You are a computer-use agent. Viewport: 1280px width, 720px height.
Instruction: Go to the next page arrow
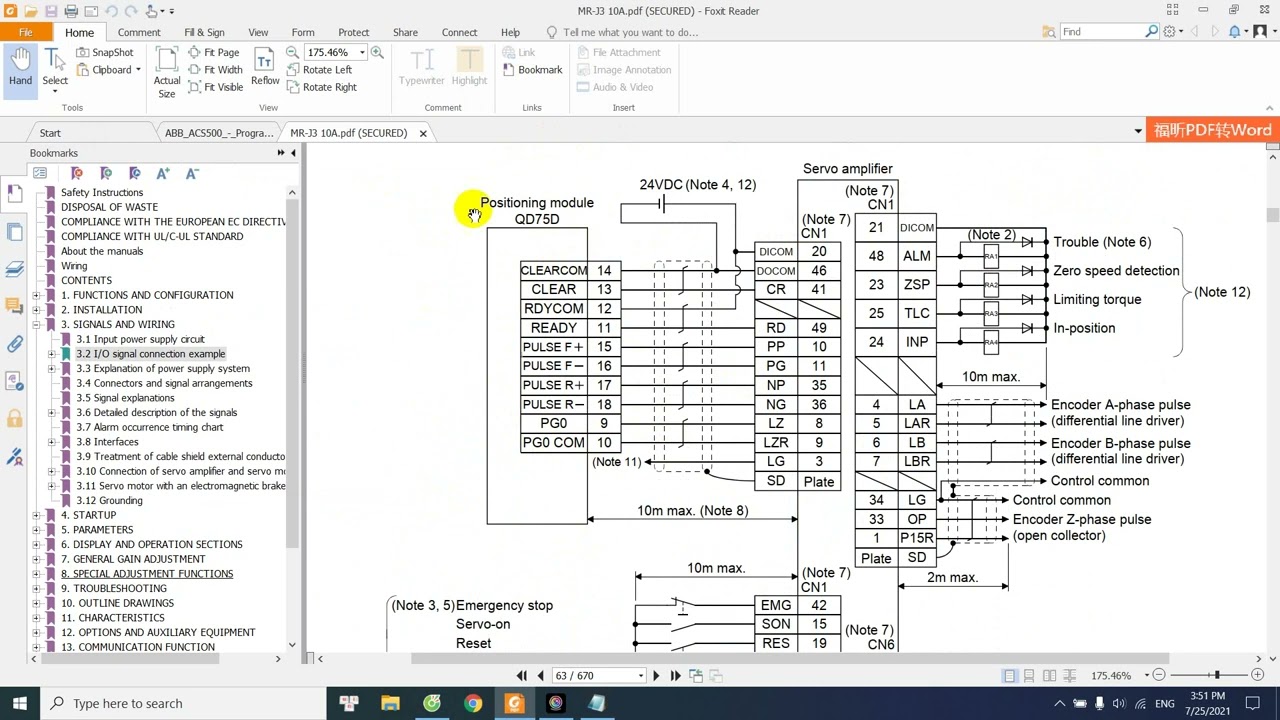coord(657,676)
